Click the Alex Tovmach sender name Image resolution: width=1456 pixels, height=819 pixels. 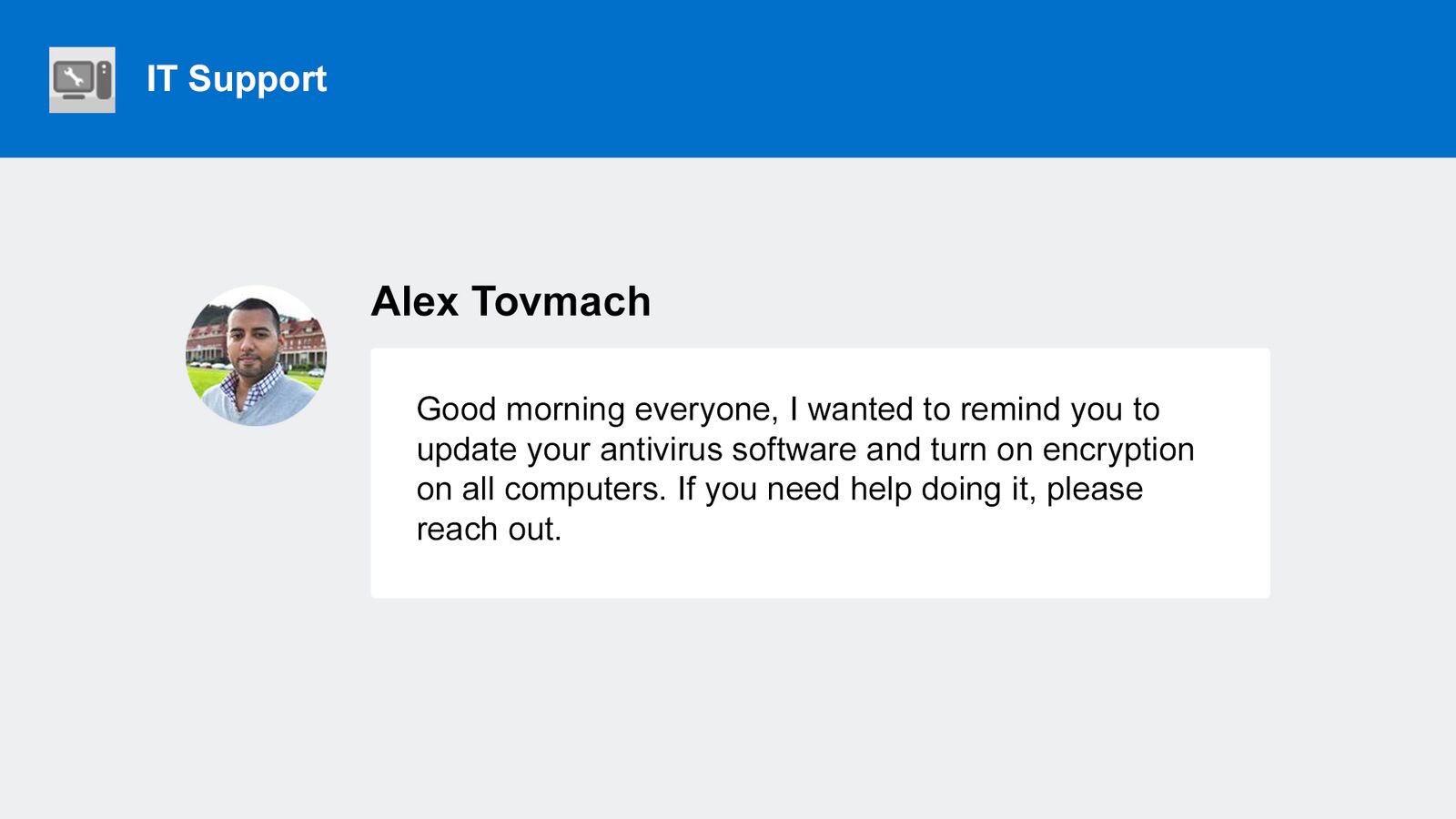tap(511, 301)
